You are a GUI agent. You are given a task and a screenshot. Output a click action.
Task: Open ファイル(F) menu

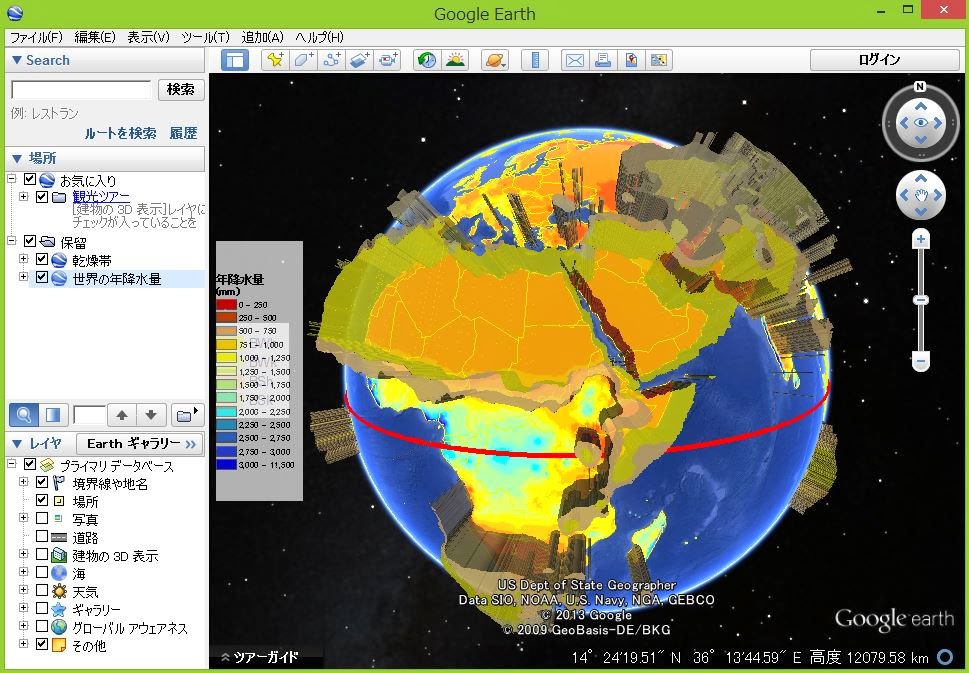[36, 37]
